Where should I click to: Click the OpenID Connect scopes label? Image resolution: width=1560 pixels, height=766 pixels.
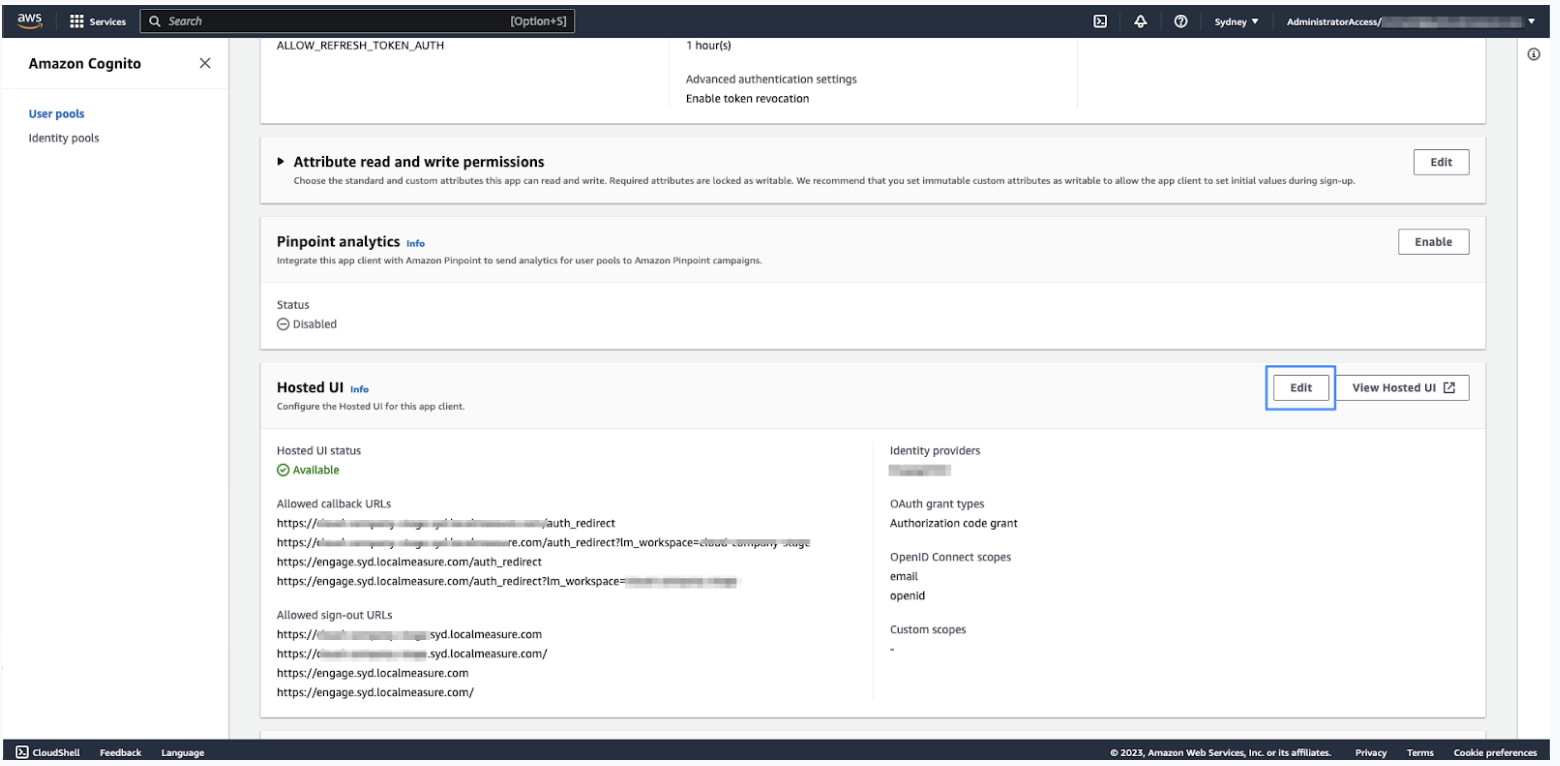pos(950,557)
